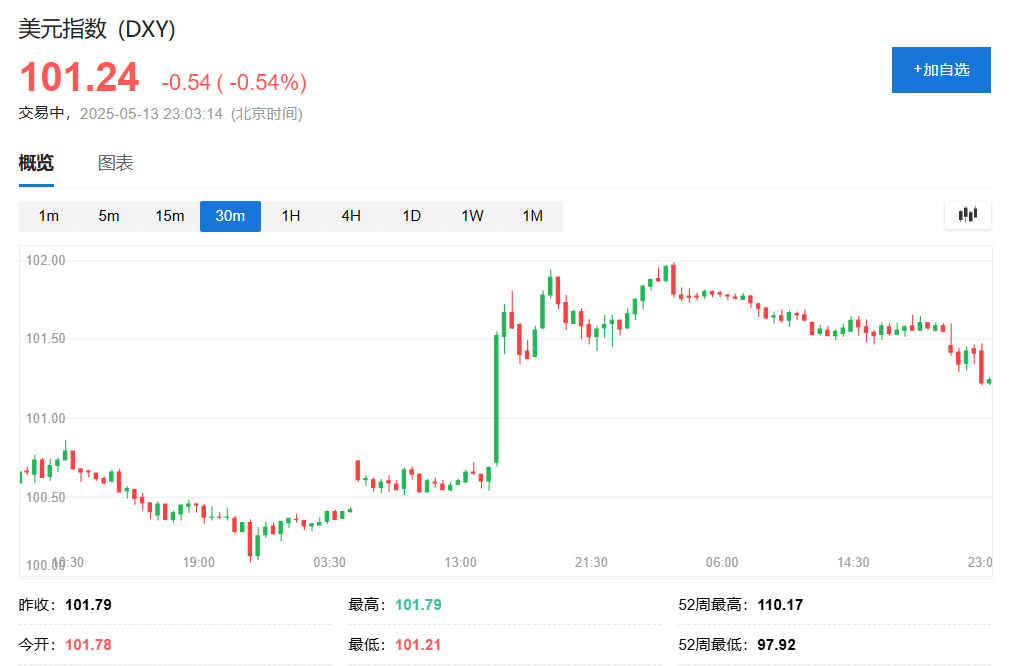
Task: Select the 1m timeframe
Action: coord(48,216)
